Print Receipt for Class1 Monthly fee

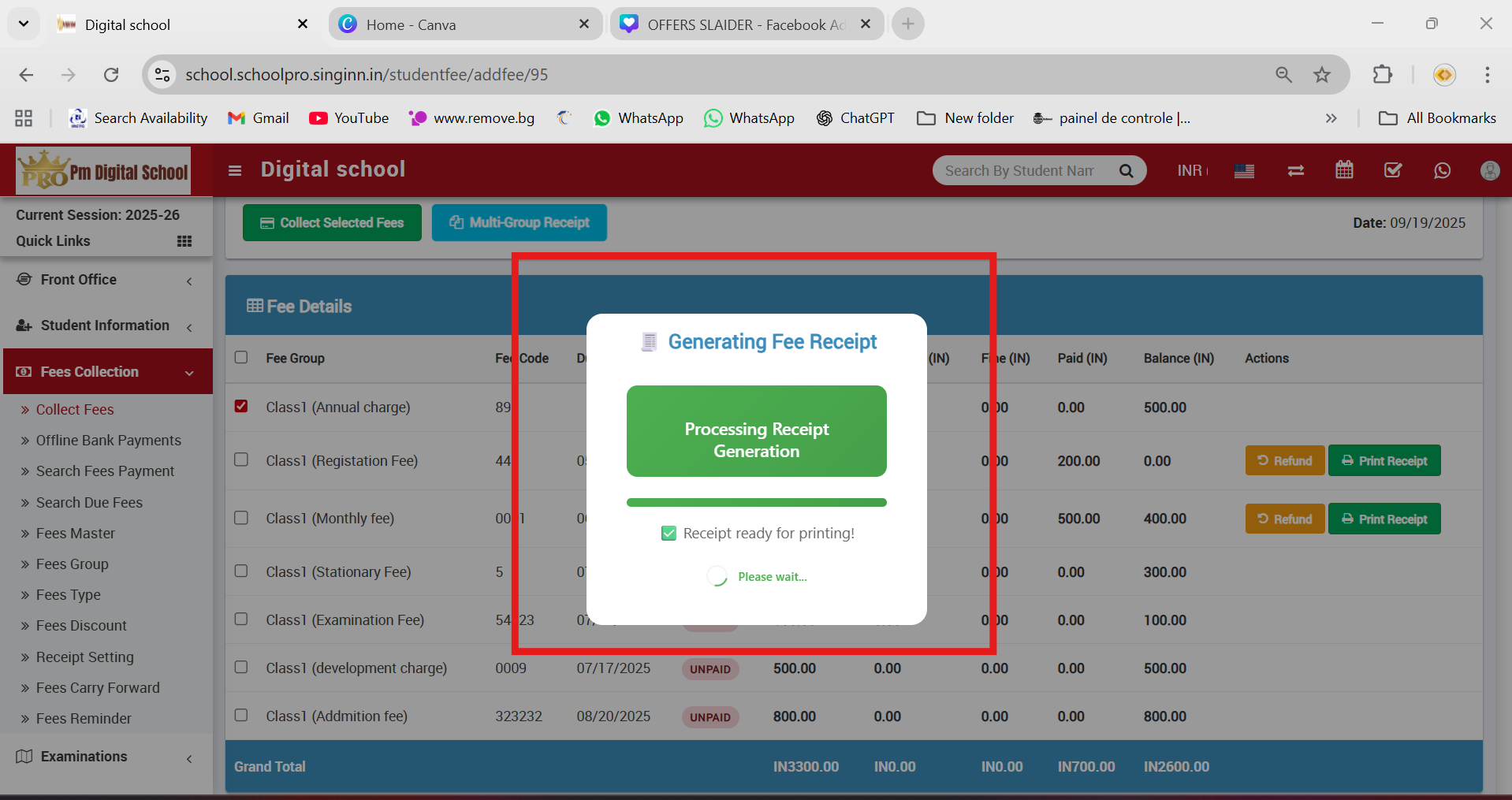click(x=1384, y=519)
